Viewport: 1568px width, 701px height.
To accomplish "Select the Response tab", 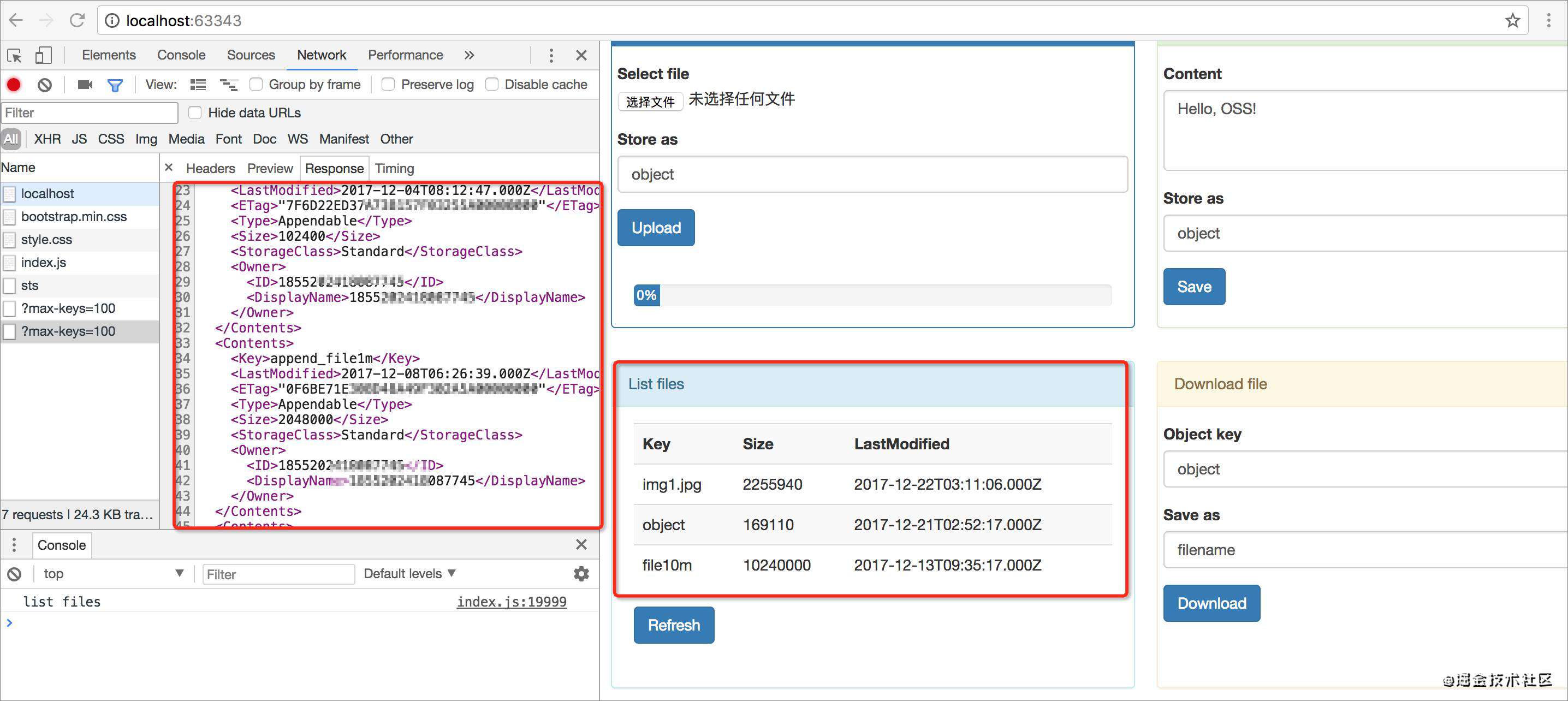I will tap(334, 168).
